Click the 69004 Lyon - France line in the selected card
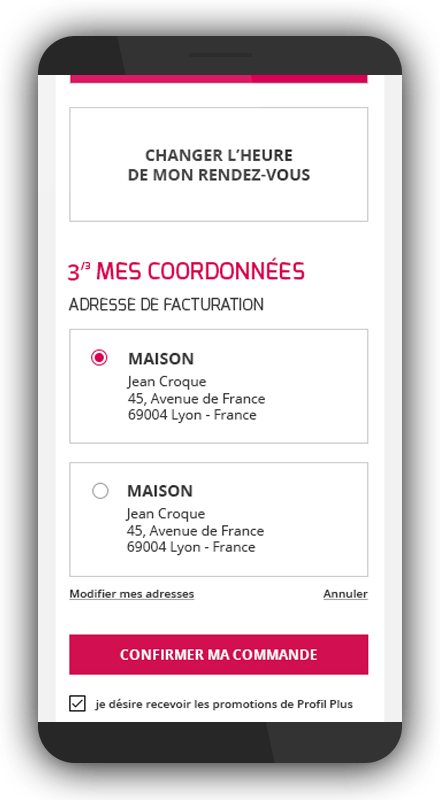The height and width of the screenshot is (800, 440). pos(192,415)
